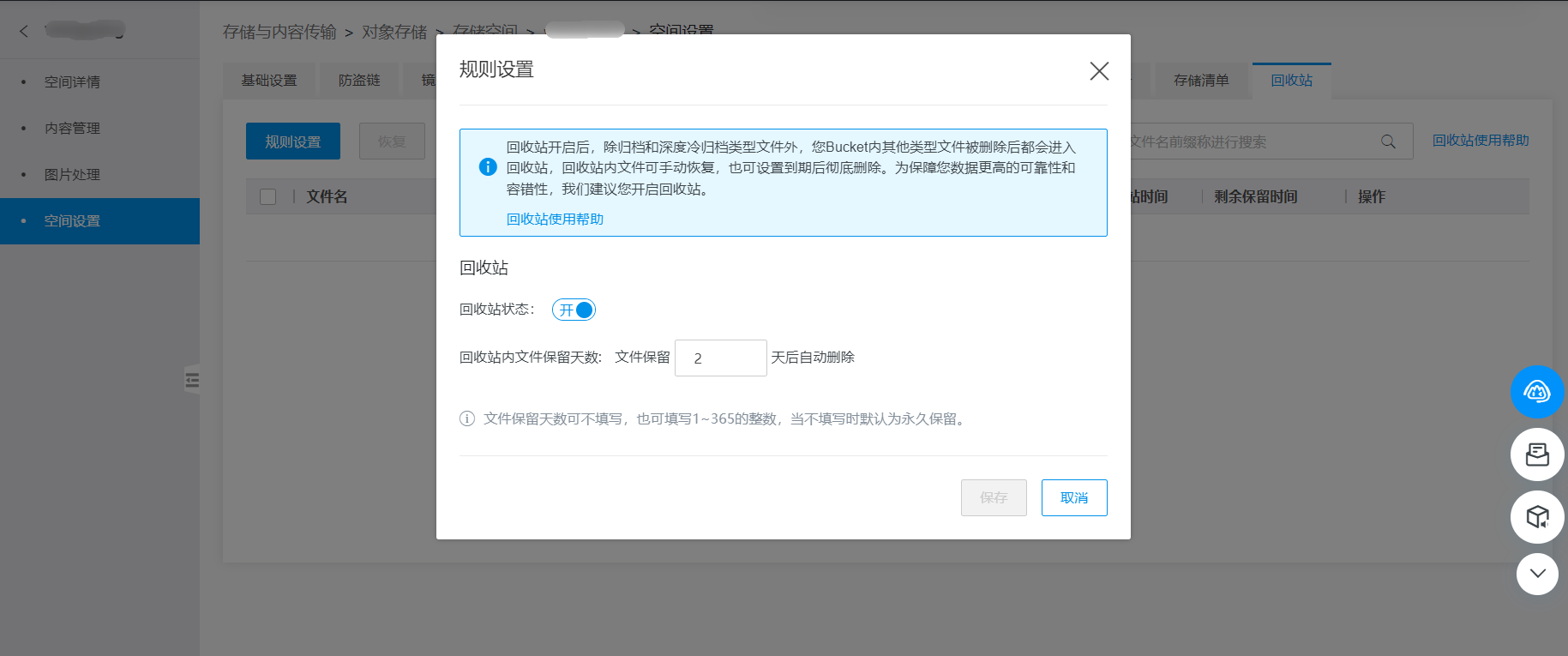Screen dimensions: 1568x656
Task: Collapse the floating button panel with the chevron
Action: click(1537, 574)
